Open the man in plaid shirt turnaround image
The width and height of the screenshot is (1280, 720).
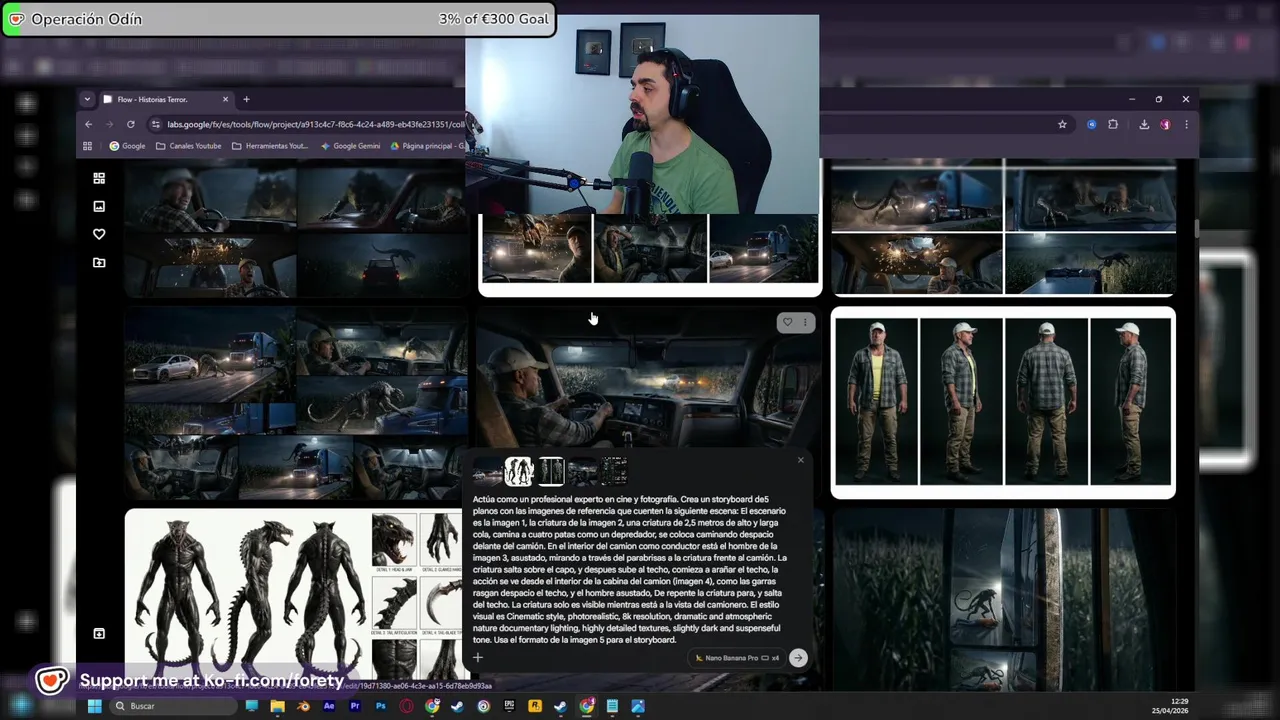pos(1003,402)
